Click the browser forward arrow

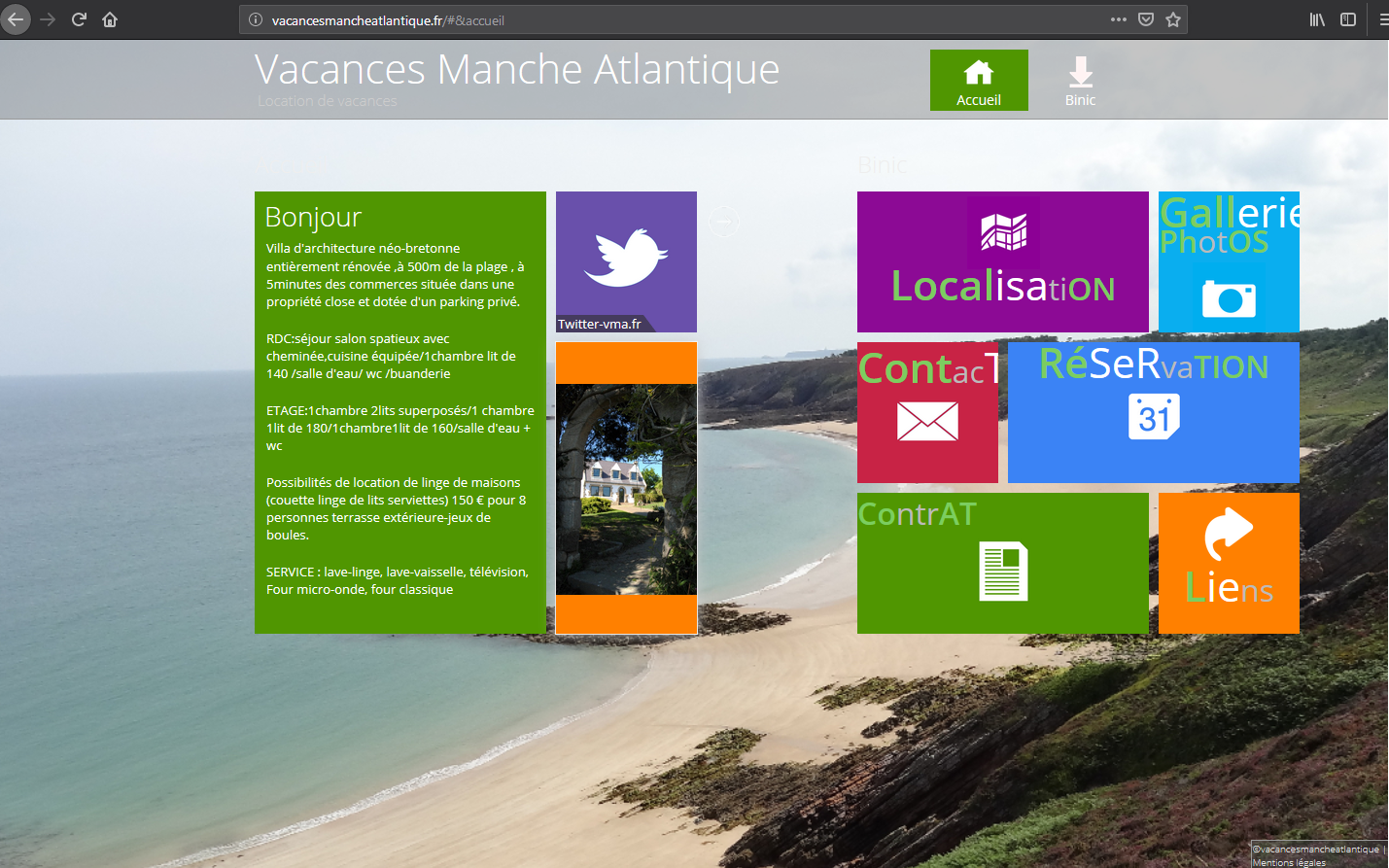pos(48,19)
